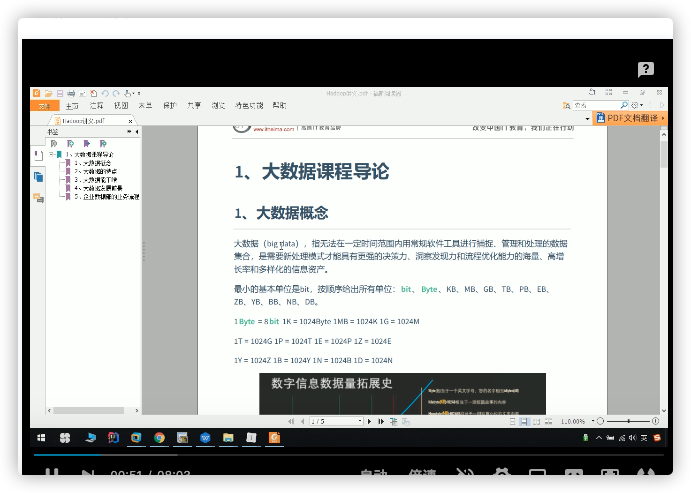Go to the next page arrow
Screen dimensions: 691x493
pos(370,422)
